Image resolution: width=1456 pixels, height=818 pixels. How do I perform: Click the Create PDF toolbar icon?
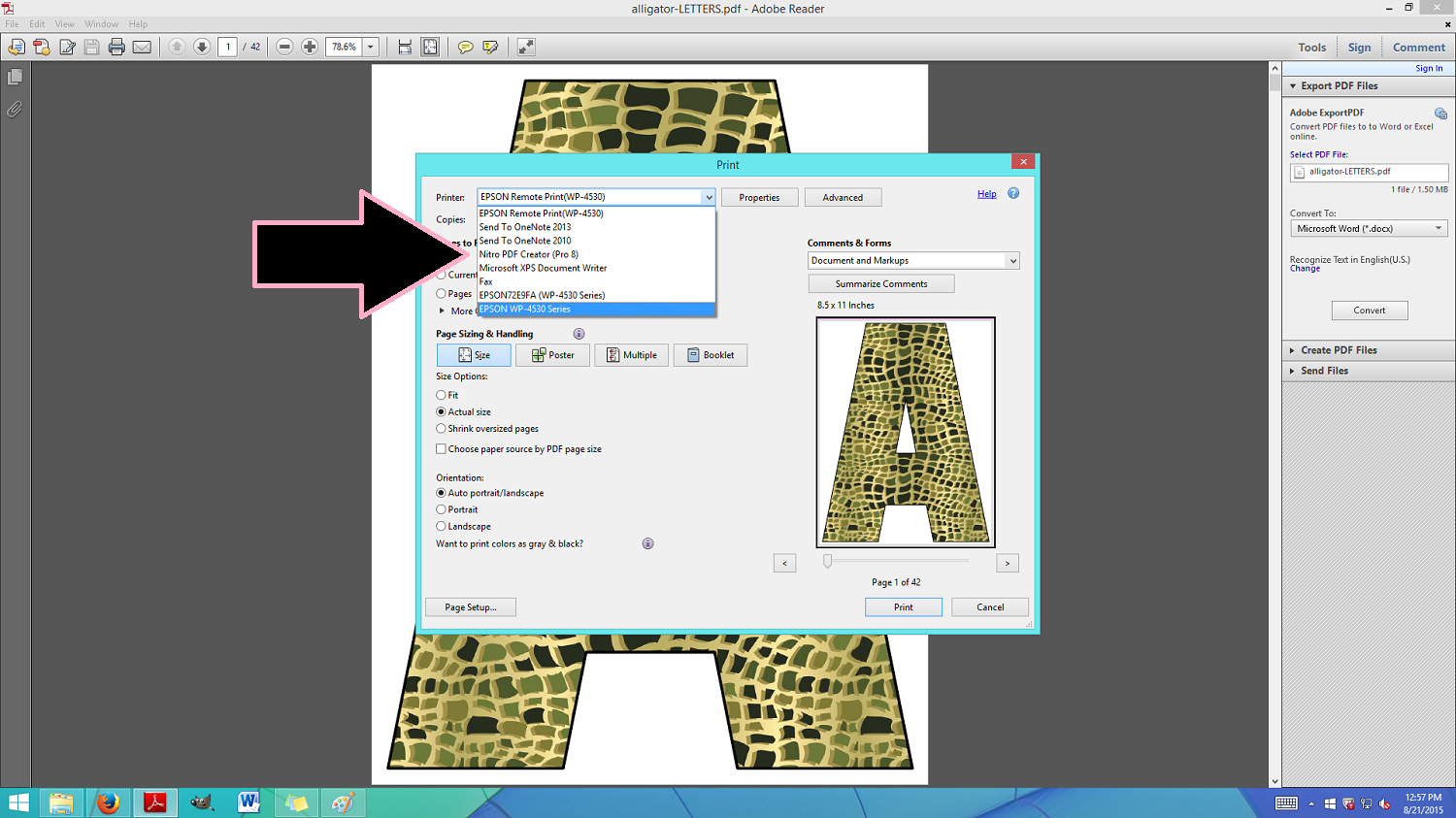(42, 47)
